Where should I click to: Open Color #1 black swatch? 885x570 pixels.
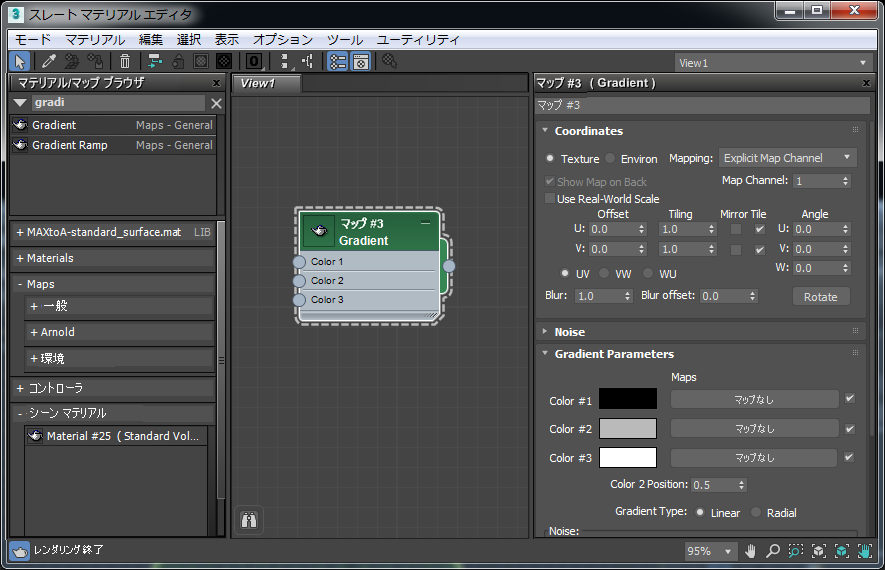[628, 398]
